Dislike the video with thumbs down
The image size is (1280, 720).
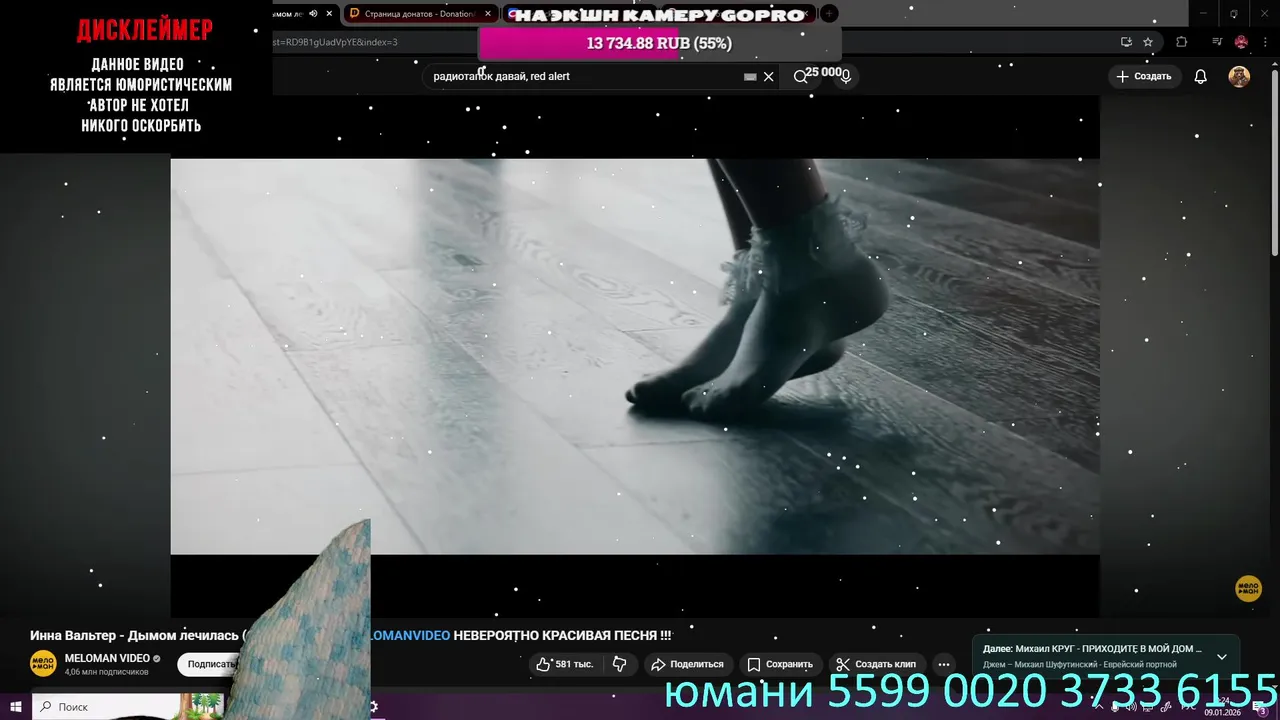pyautogui.click(x=620, y=664)
